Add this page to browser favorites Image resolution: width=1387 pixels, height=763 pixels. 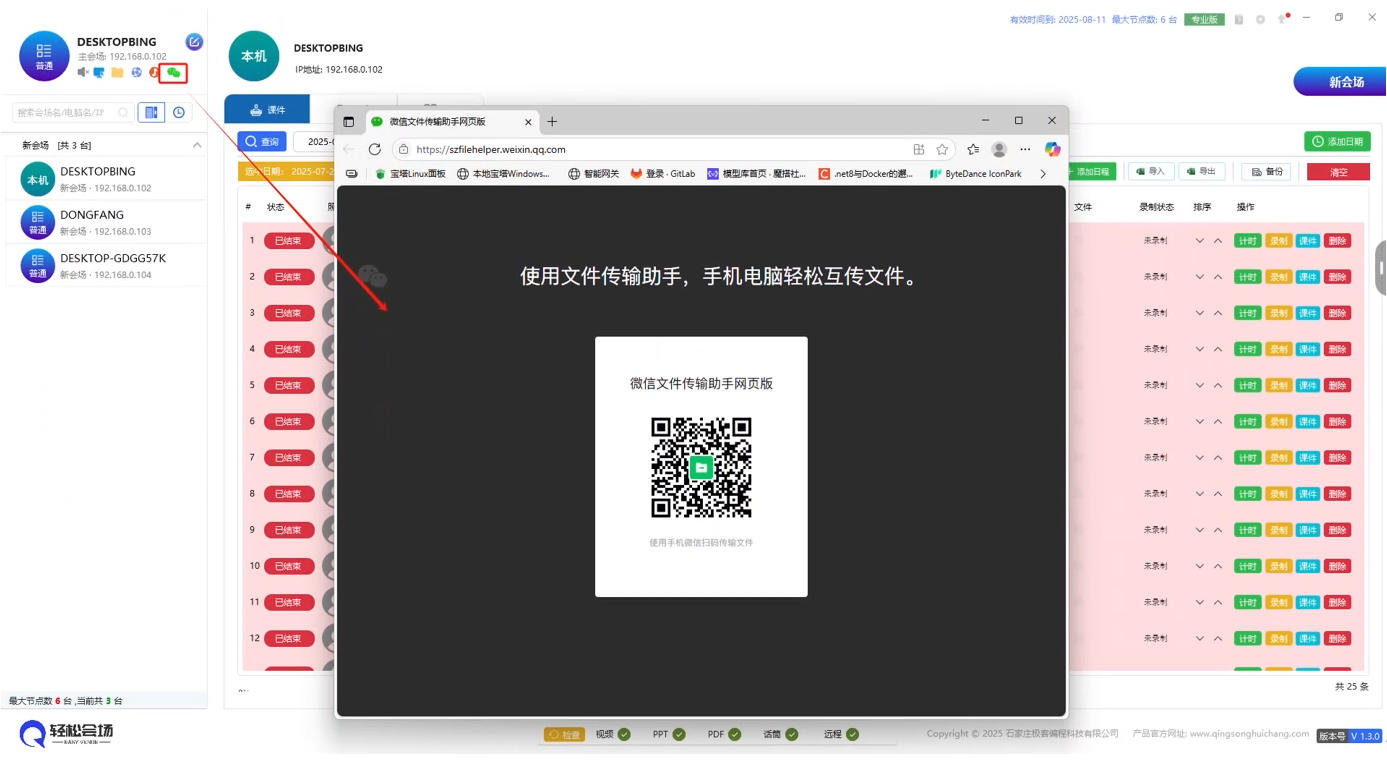[x=942, y=149]
